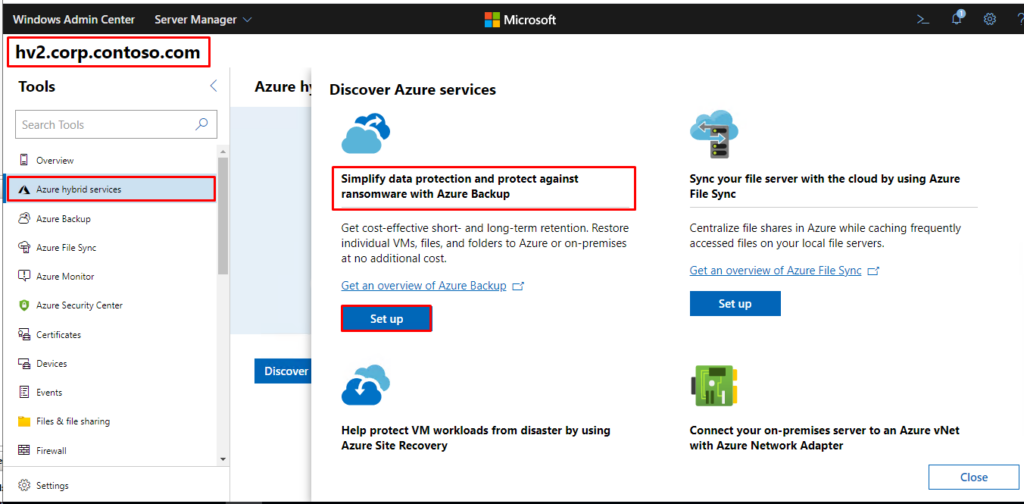Click the Certificates sidebar icon

click(x=24, y=334)
